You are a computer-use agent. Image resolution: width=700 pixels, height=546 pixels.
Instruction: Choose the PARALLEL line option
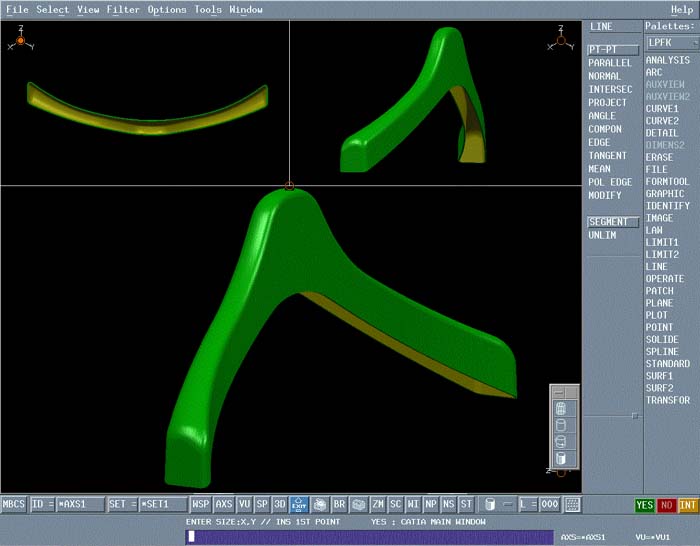click(610, 63)
